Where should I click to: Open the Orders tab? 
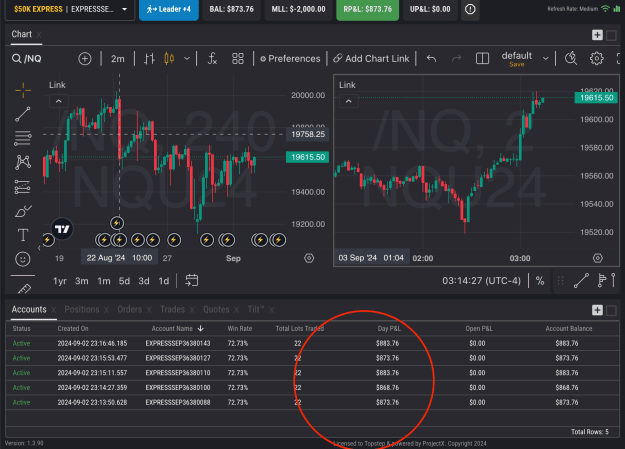coord(130,309)
